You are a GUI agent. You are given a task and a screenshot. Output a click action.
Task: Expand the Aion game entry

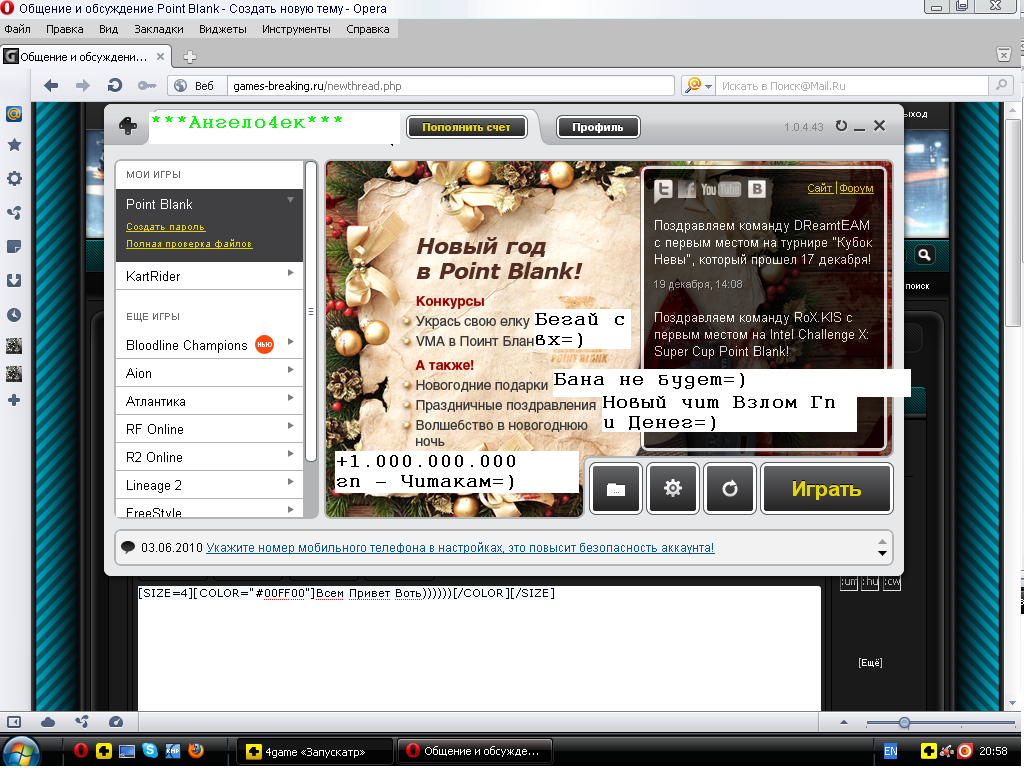[291, 370]
